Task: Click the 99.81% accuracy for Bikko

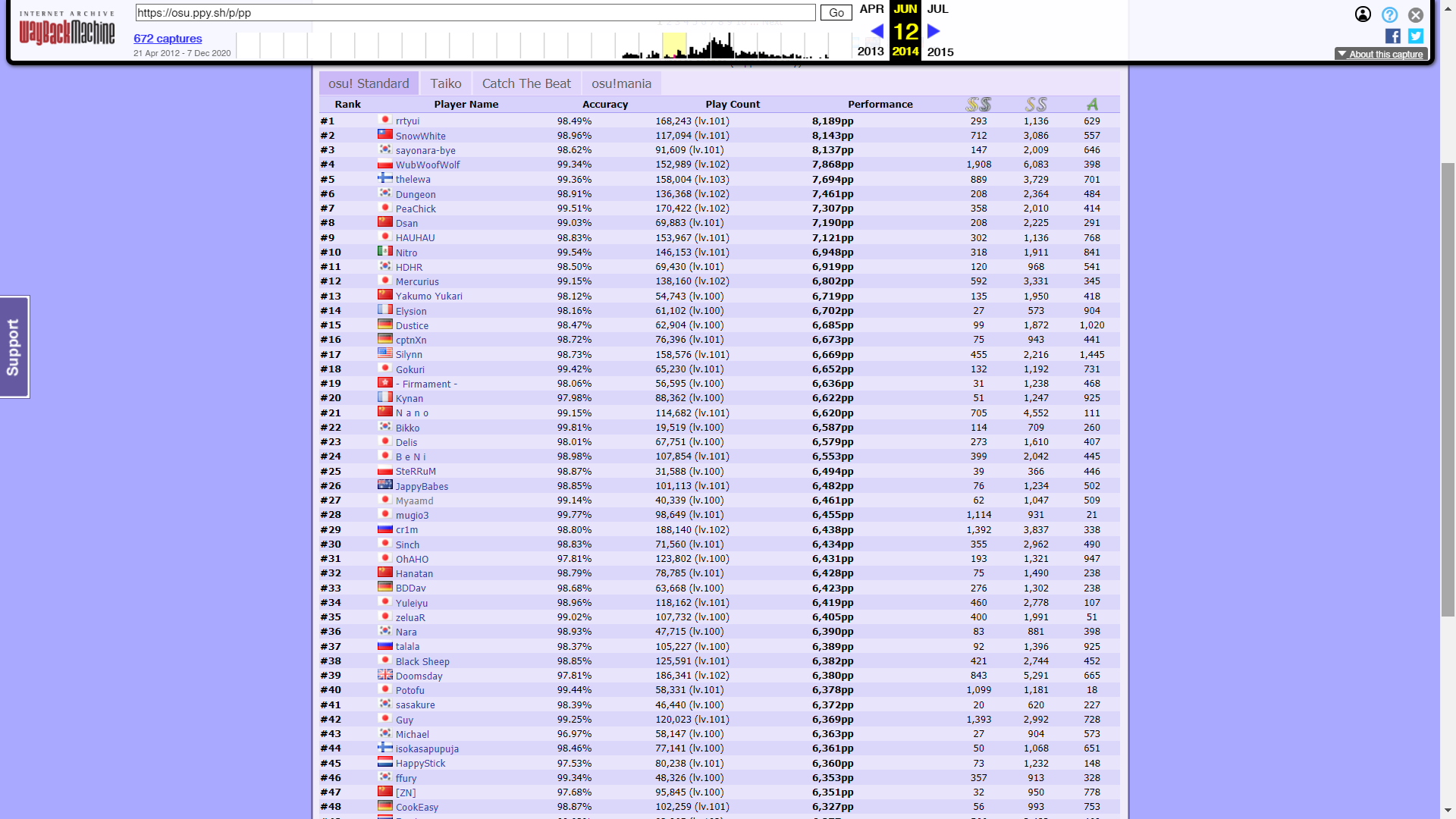Action: 574,428
